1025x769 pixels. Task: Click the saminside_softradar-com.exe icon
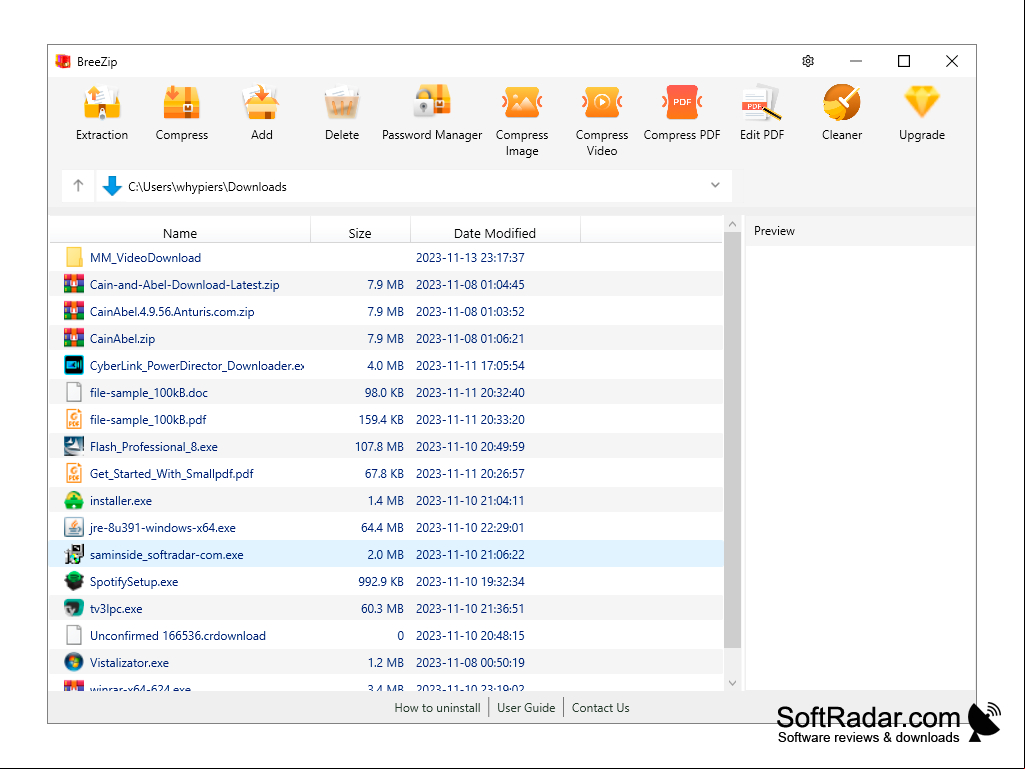[x=74, y=555]
